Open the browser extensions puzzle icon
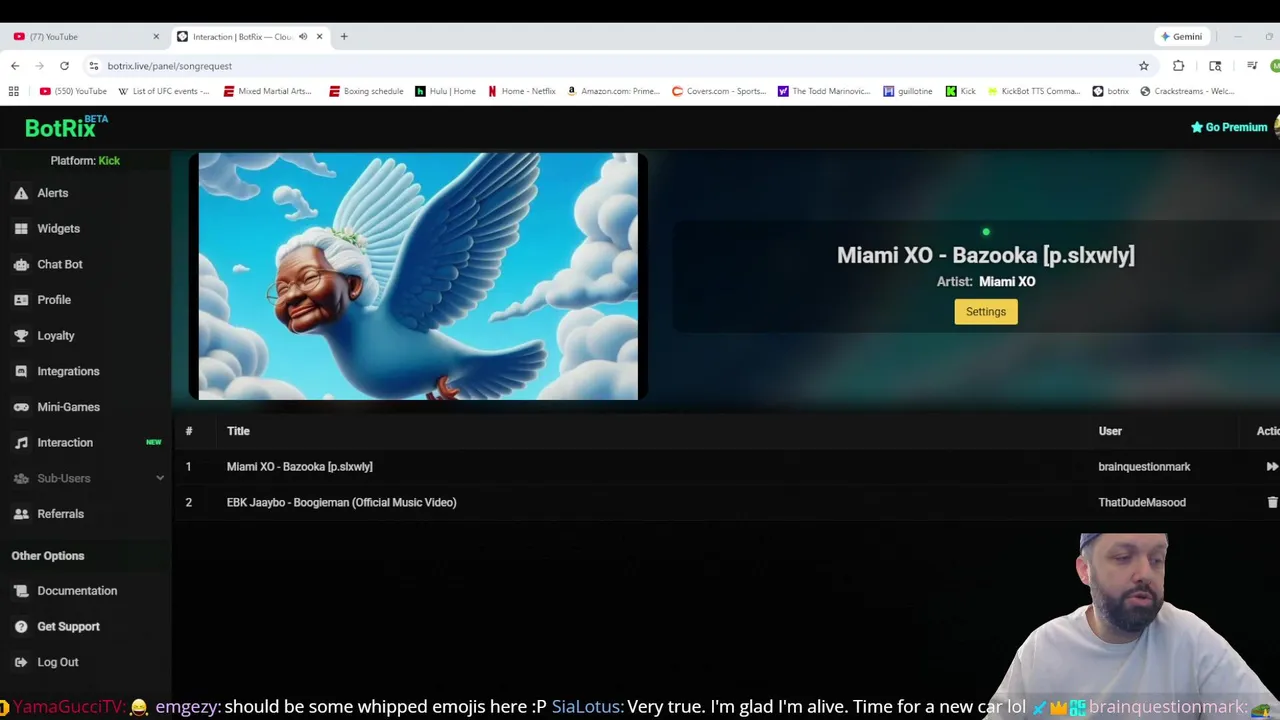This screenshot has width=1280, height=720. tap(1179, 66)
